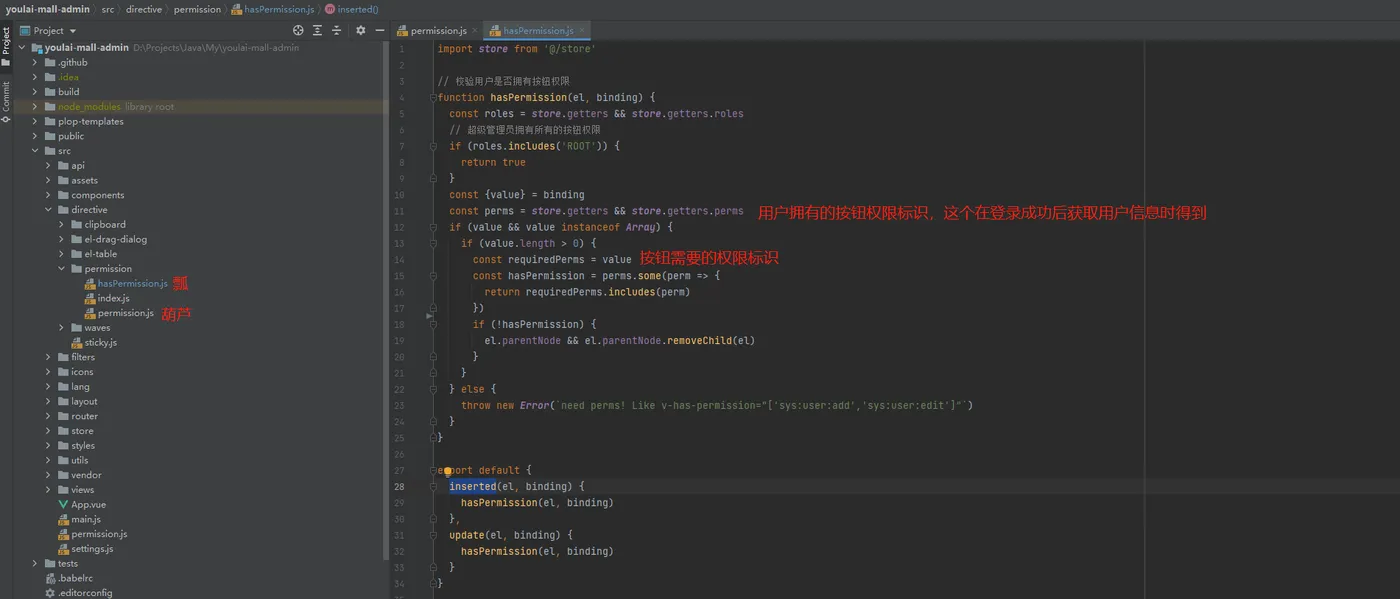The height and width of the screenshot is (599, 1400).
Task: Click the 'return true' code line
Action: (493, 162)
